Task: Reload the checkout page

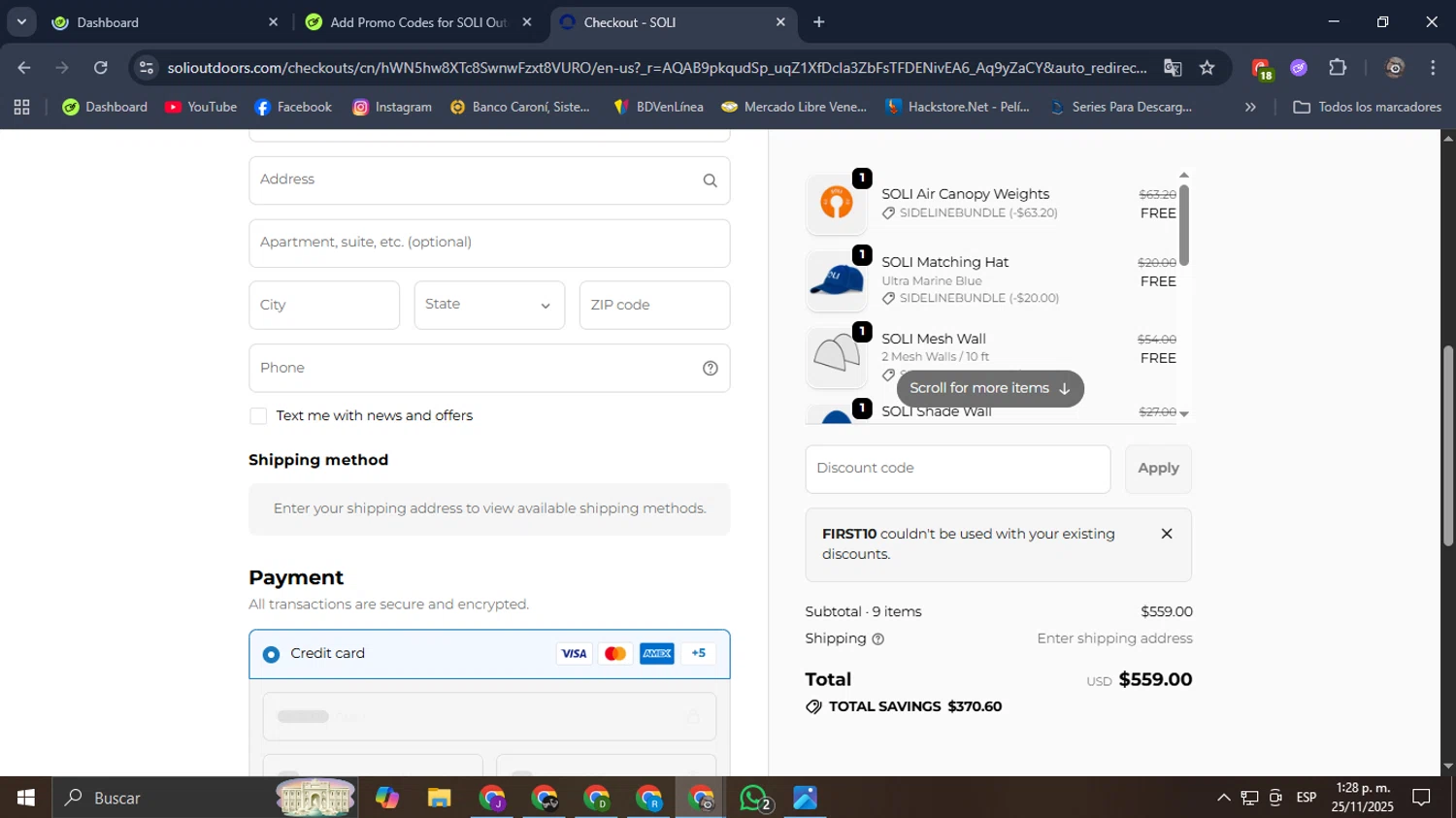Action: (101, 68)
